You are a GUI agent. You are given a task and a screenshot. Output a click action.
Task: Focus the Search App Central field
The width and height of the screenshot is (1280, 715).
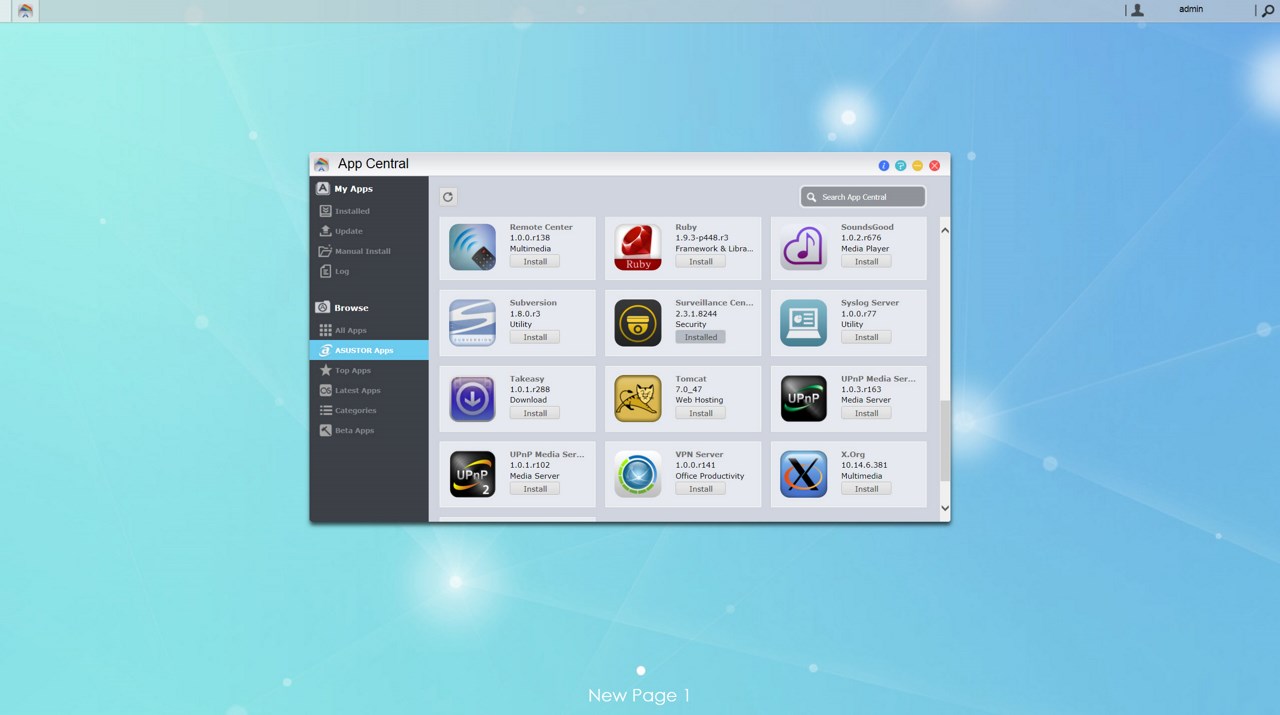(x=863, y=197)
